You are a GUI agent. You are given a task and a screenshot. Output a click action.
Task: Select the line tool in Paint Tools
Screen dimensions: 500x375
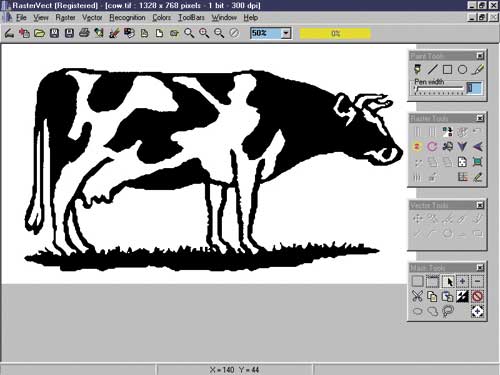click(433, 69)
